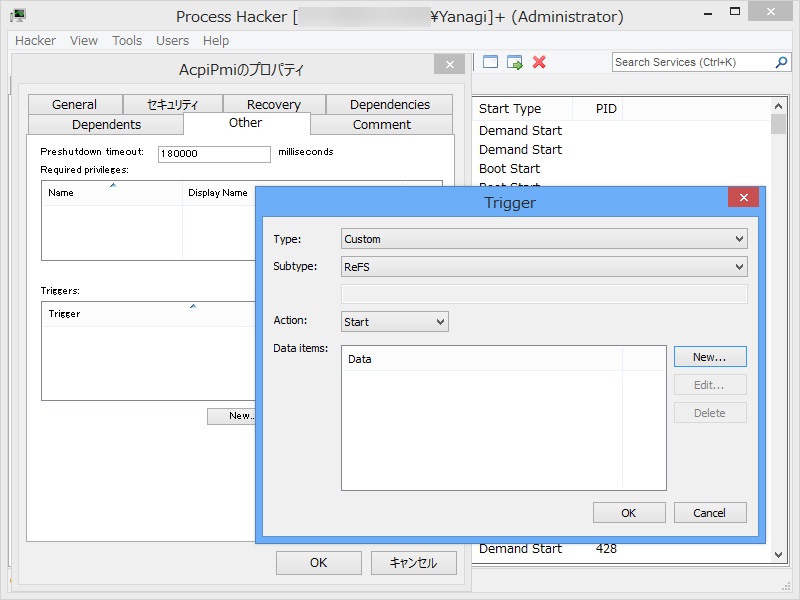Click the キャンセル button in properties window
800x600 pixels.
[413, 563]
